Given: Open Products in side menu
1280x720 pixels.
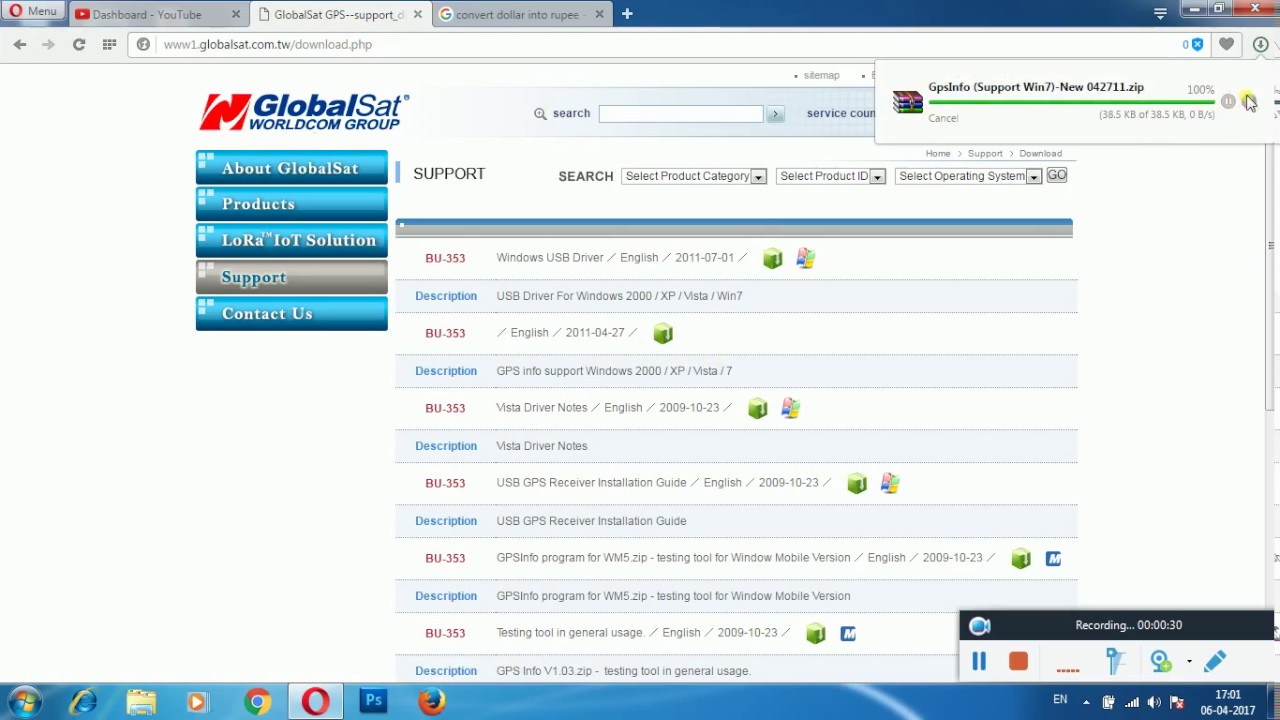Looking at the screenshot, I should [x=291, y=204].
